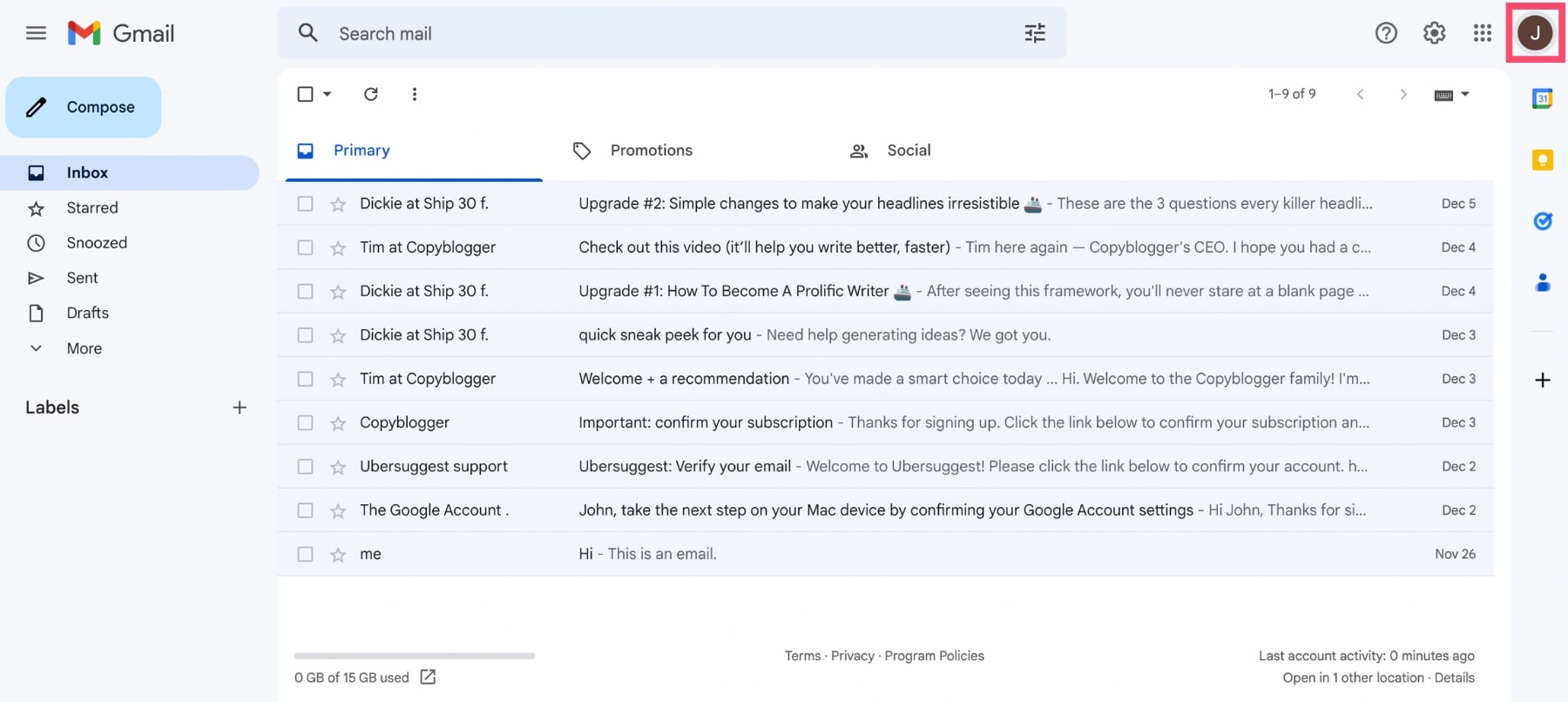Tick the select all checkbox
The width and height of the screenshot is (1568, 702).
tap(305, 94)
